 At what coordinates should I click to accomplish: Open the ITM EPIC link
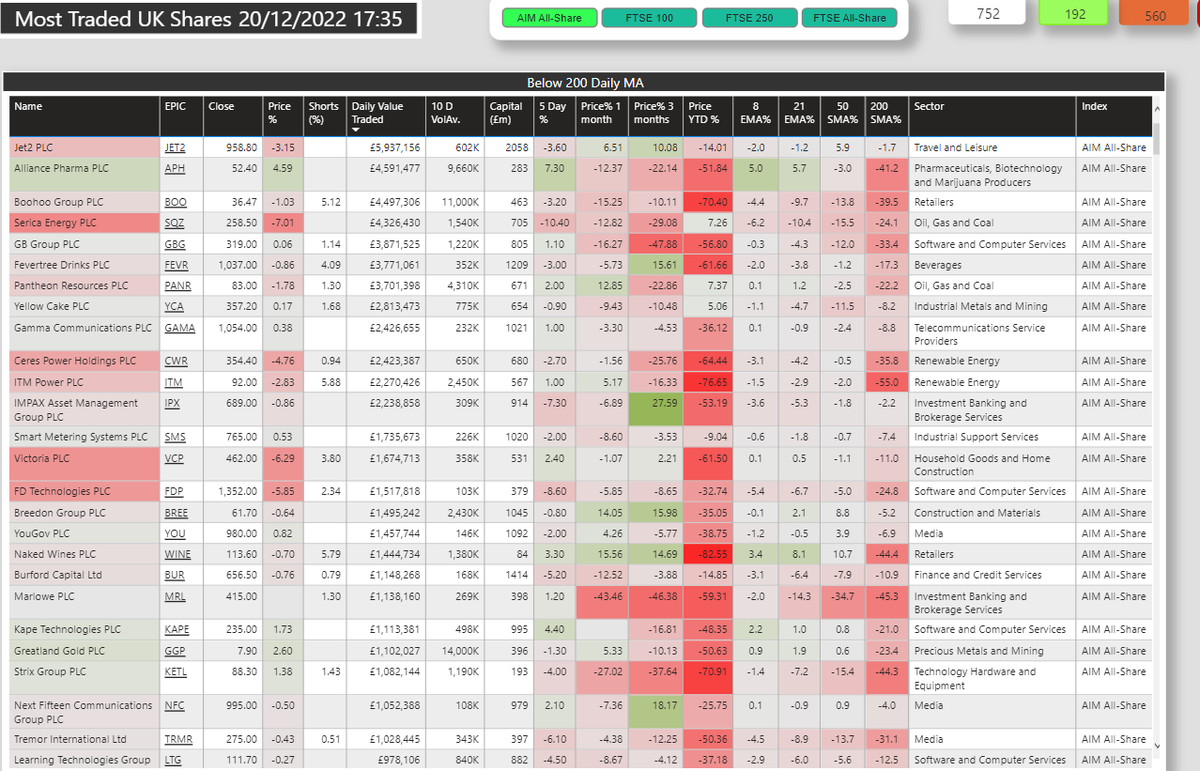pos(173,382)
